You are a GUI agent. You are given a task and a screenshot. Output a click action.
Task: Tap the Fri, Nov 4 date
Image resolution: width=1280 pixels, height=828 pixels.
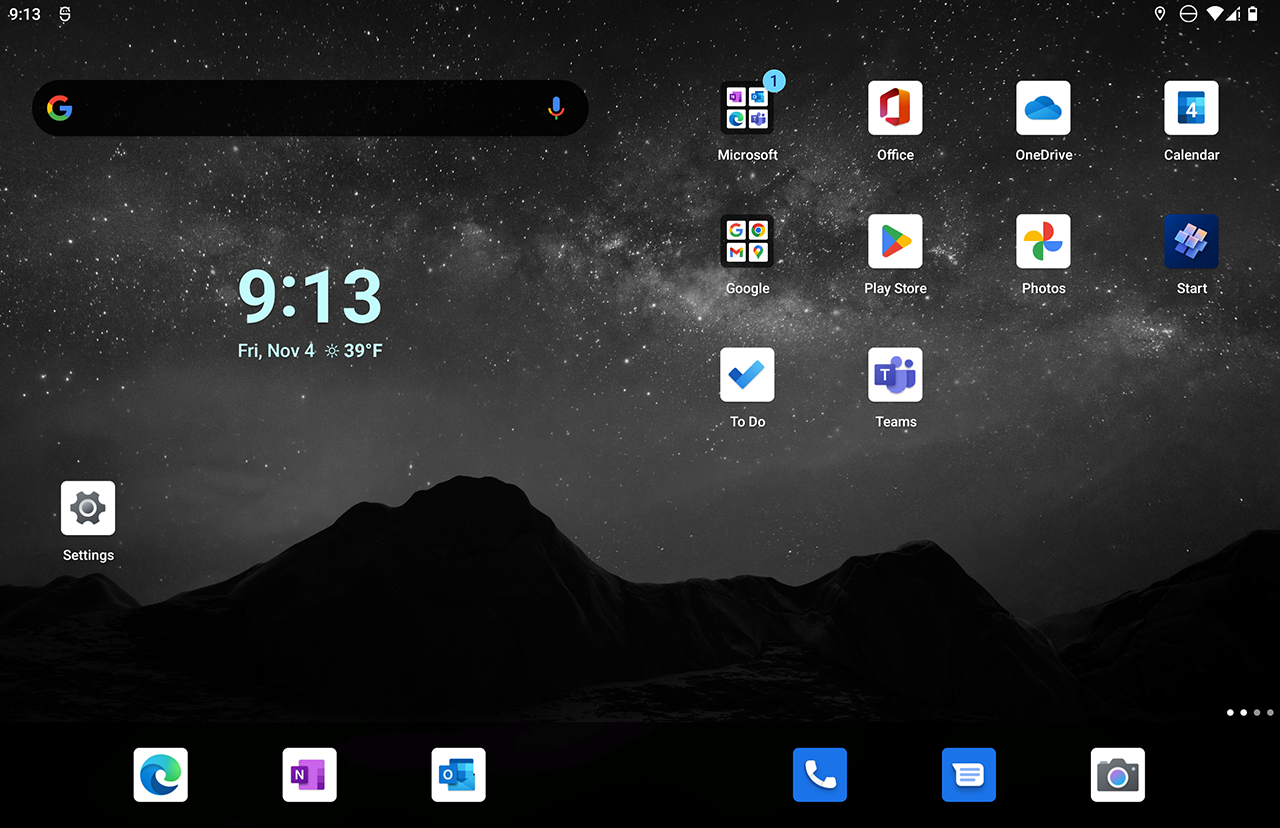[276, 351]
